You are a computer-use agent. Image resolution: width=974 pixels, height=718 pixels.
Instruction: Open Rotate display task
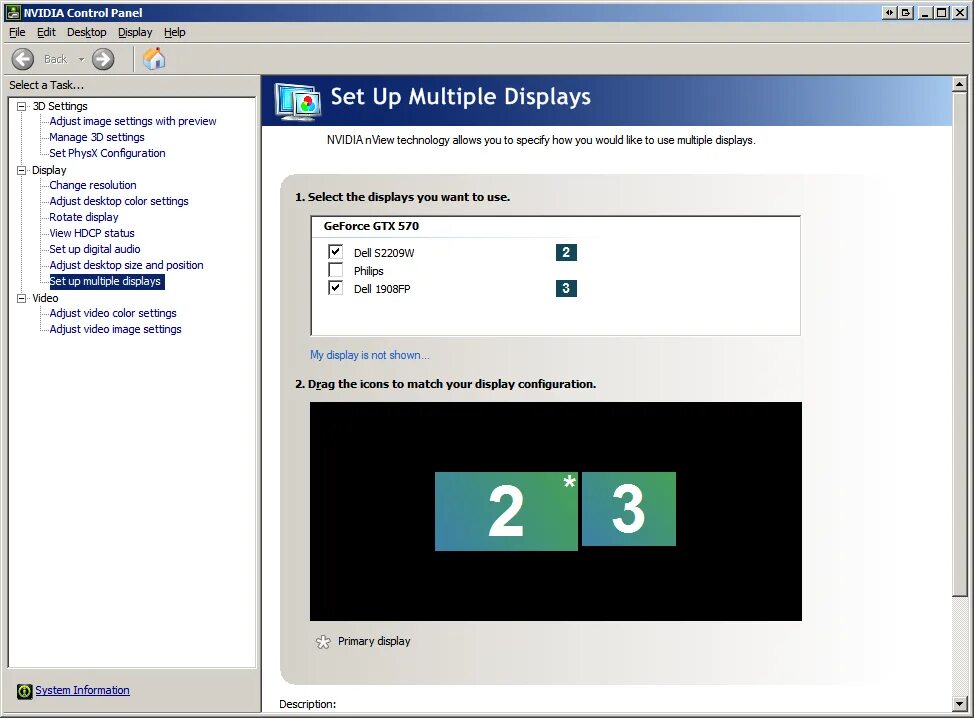[84, 217]
